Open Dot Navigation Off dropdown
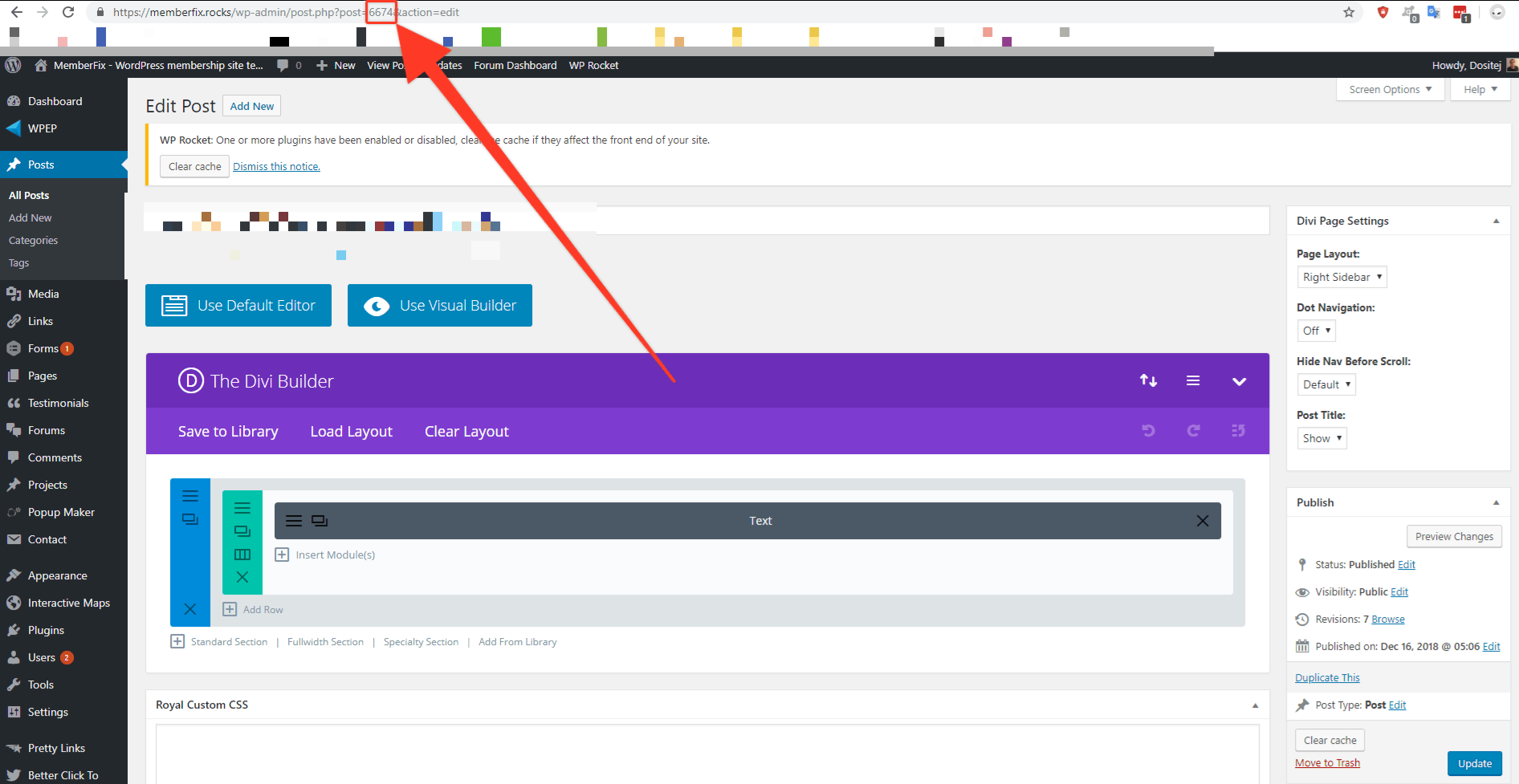Viewport: 1519px width, 784px height. [1317, 331]
